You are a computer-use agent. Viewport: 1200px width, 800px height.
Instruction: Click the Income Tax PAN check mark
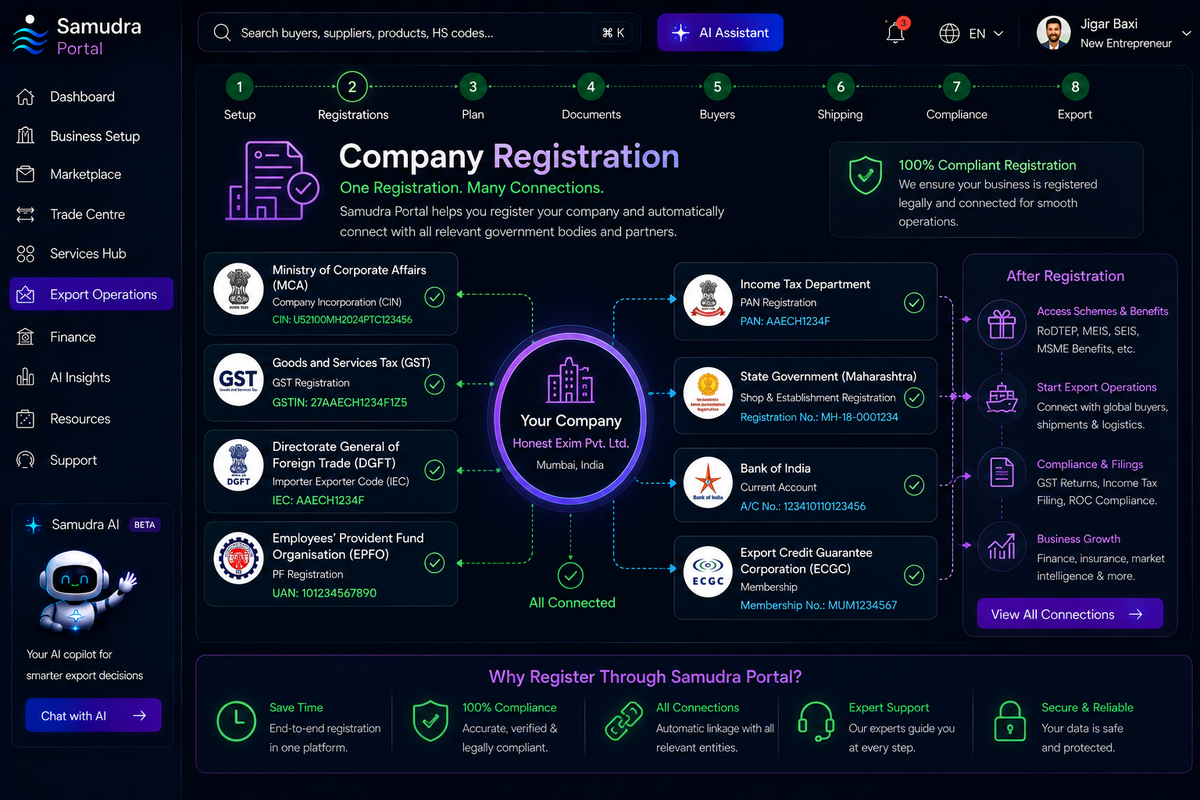click(x=914, y=302)
